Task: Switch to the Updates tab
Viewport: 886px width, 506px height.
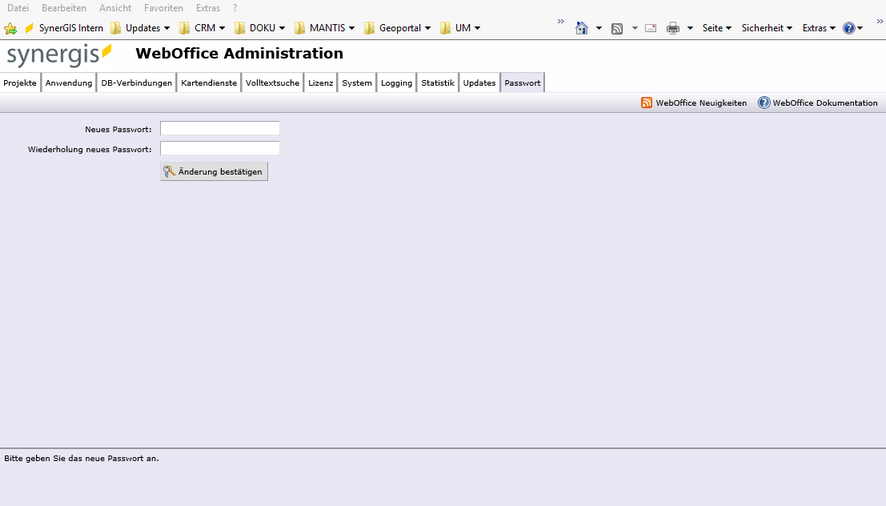Action: click(479, 83)
